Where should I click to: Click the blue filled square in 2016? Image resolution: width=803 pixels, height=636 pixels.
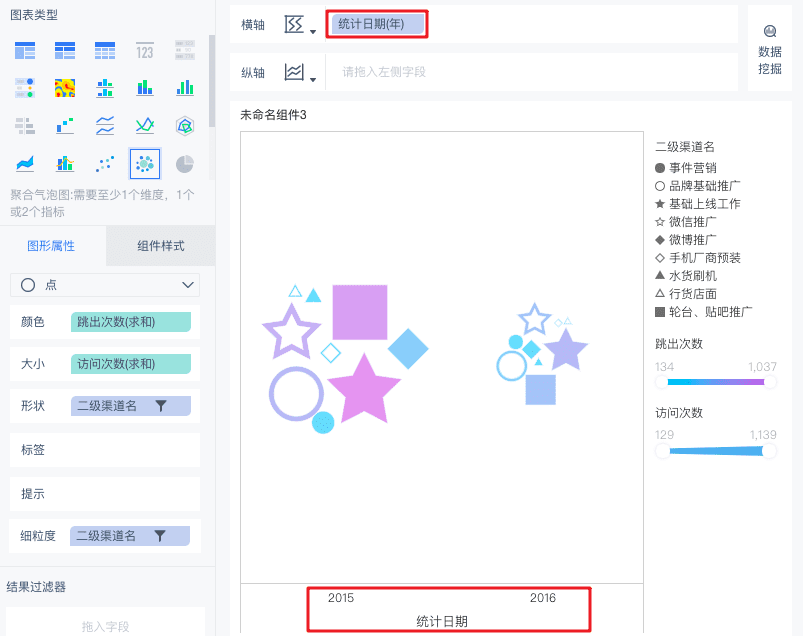click(541, 390)
